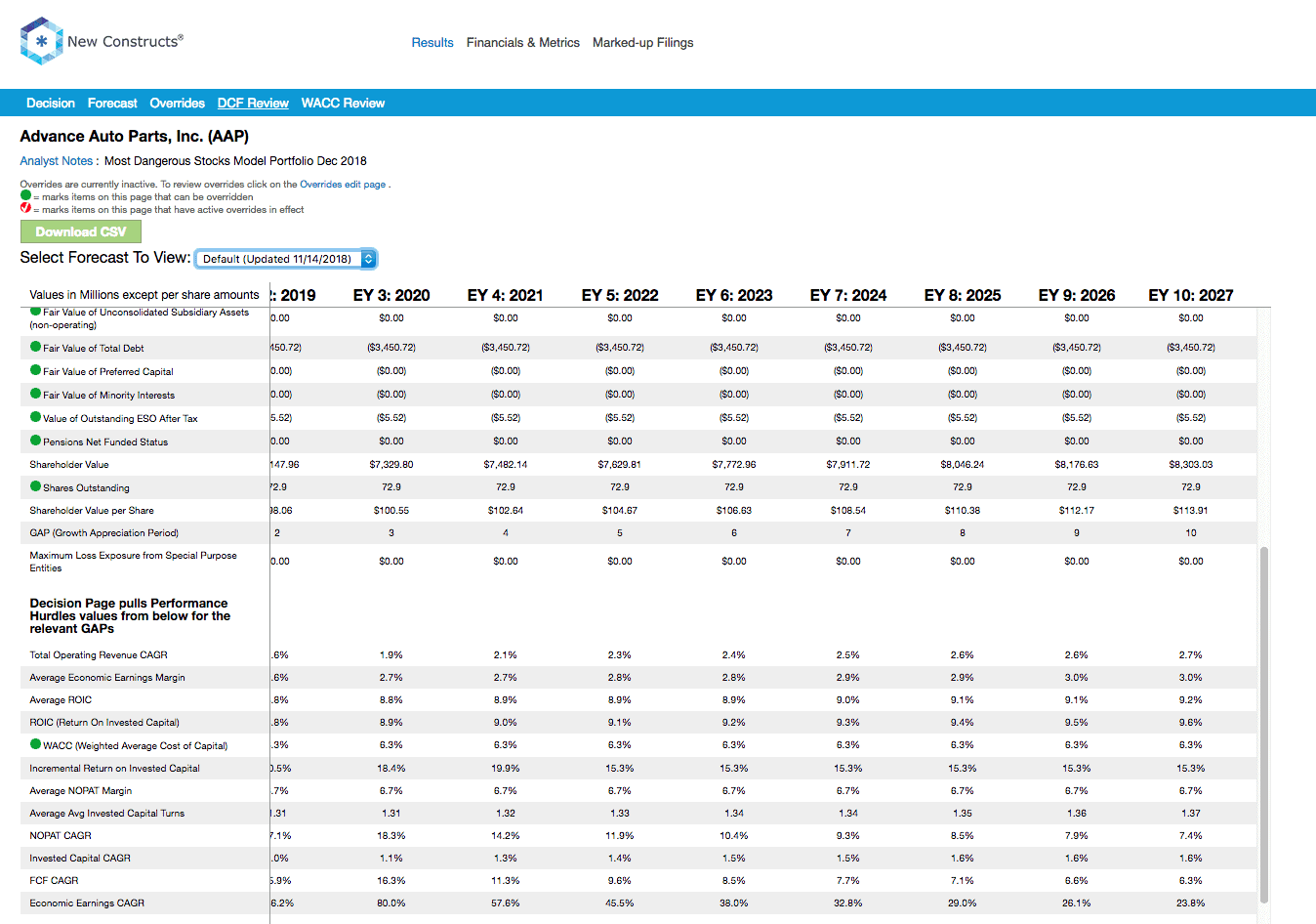Click the EY 9: 2026 column header
The width and height of the screenshot is (1316, 924).
[1077, 295]
